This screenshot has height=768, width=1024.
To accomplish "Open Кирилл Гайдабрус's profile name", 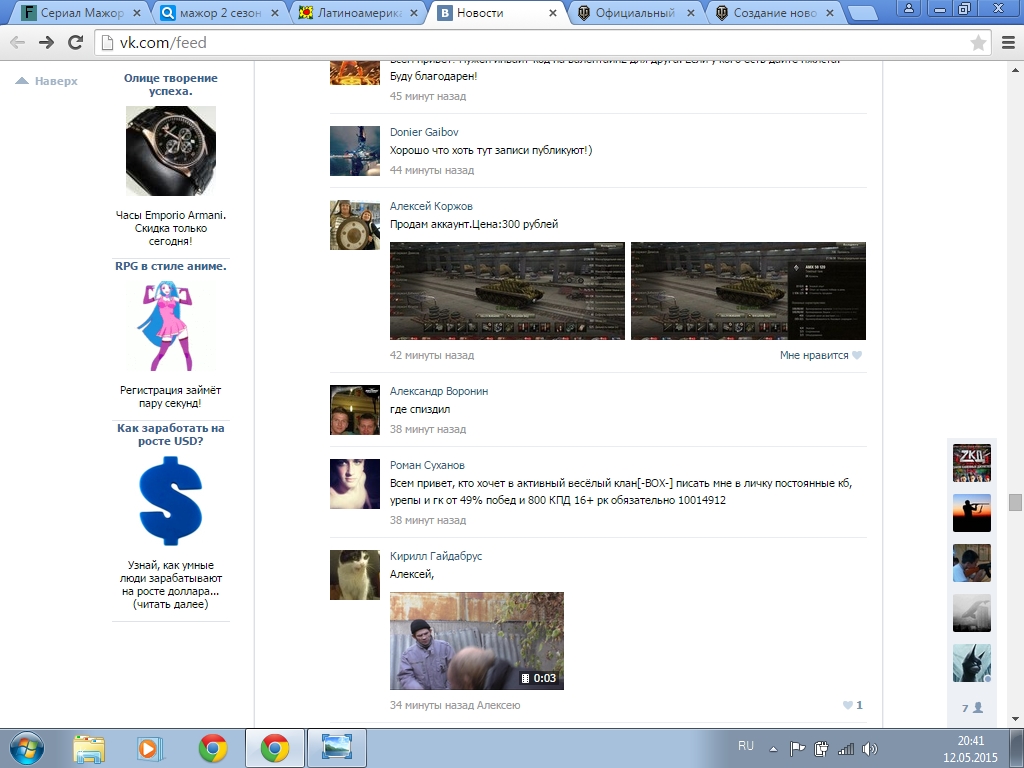I will coord(436,556).
